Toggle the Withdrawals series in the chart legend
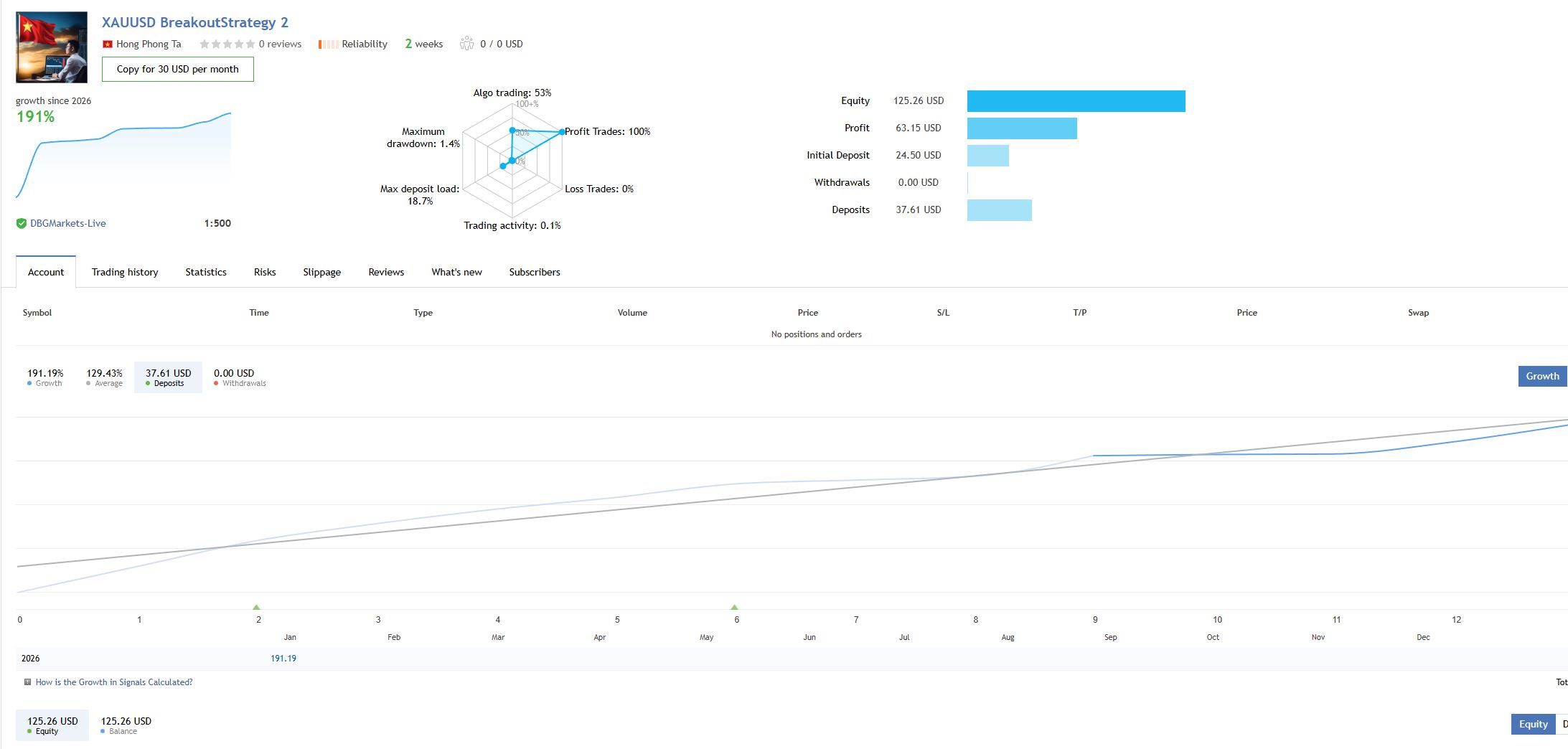The width and height of the screenshot is (1568, 749). 240,377
